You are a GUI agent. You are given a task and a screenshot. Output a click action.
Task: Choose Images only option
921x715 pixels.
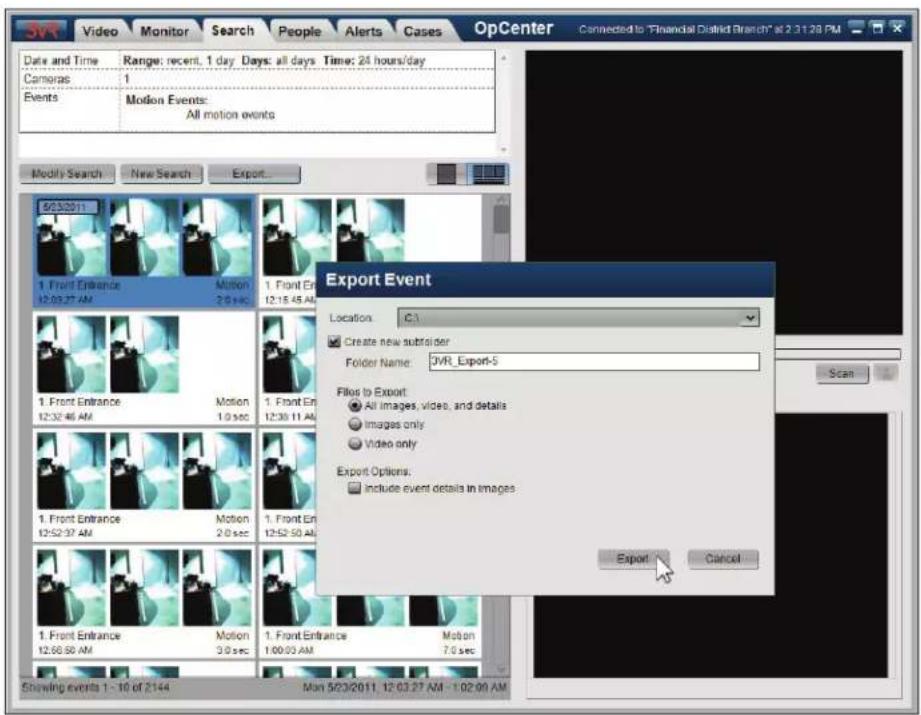click(355, 424)
